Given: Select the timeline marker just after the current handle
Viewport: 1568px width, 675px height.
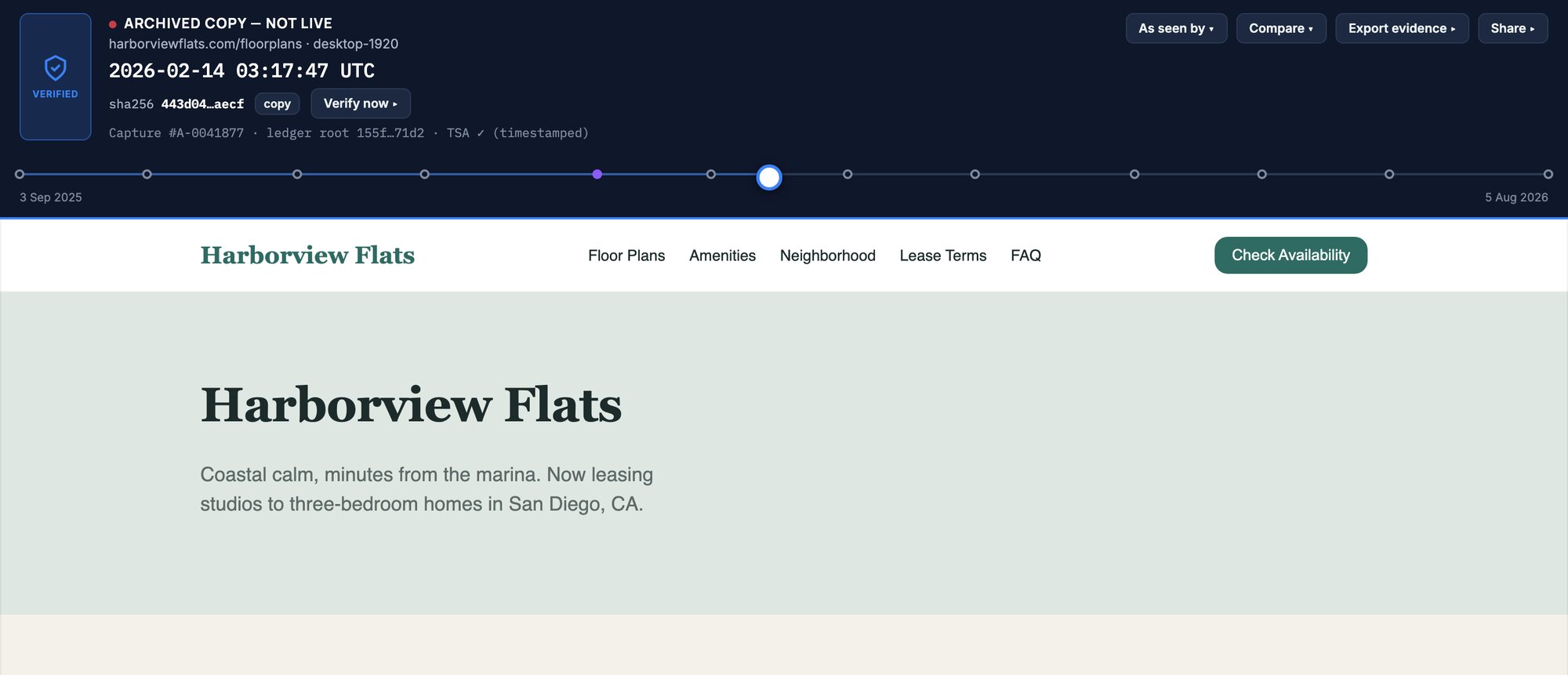Looking at the screenshot, I should click(848, 174).
